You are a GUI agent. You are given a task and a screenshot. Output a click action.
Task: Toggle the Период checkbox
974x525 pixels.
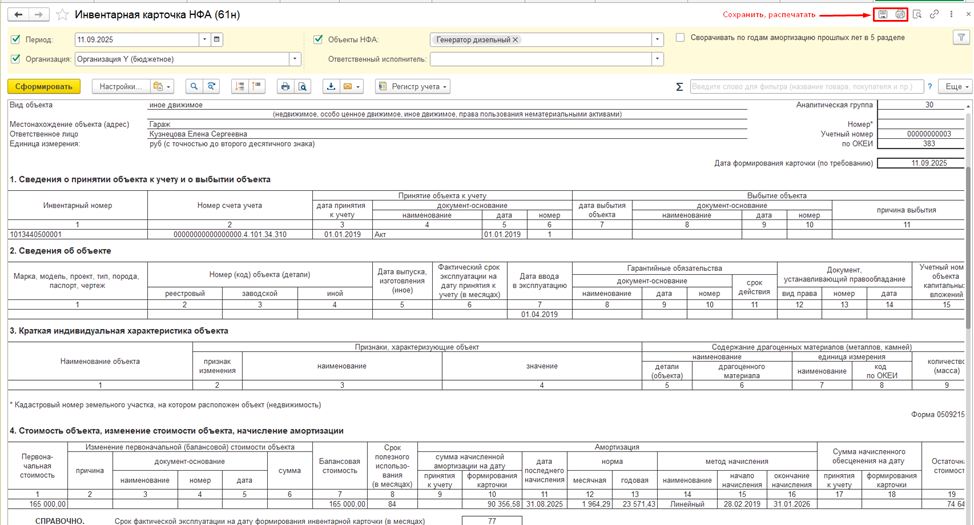tap(16, 39)
